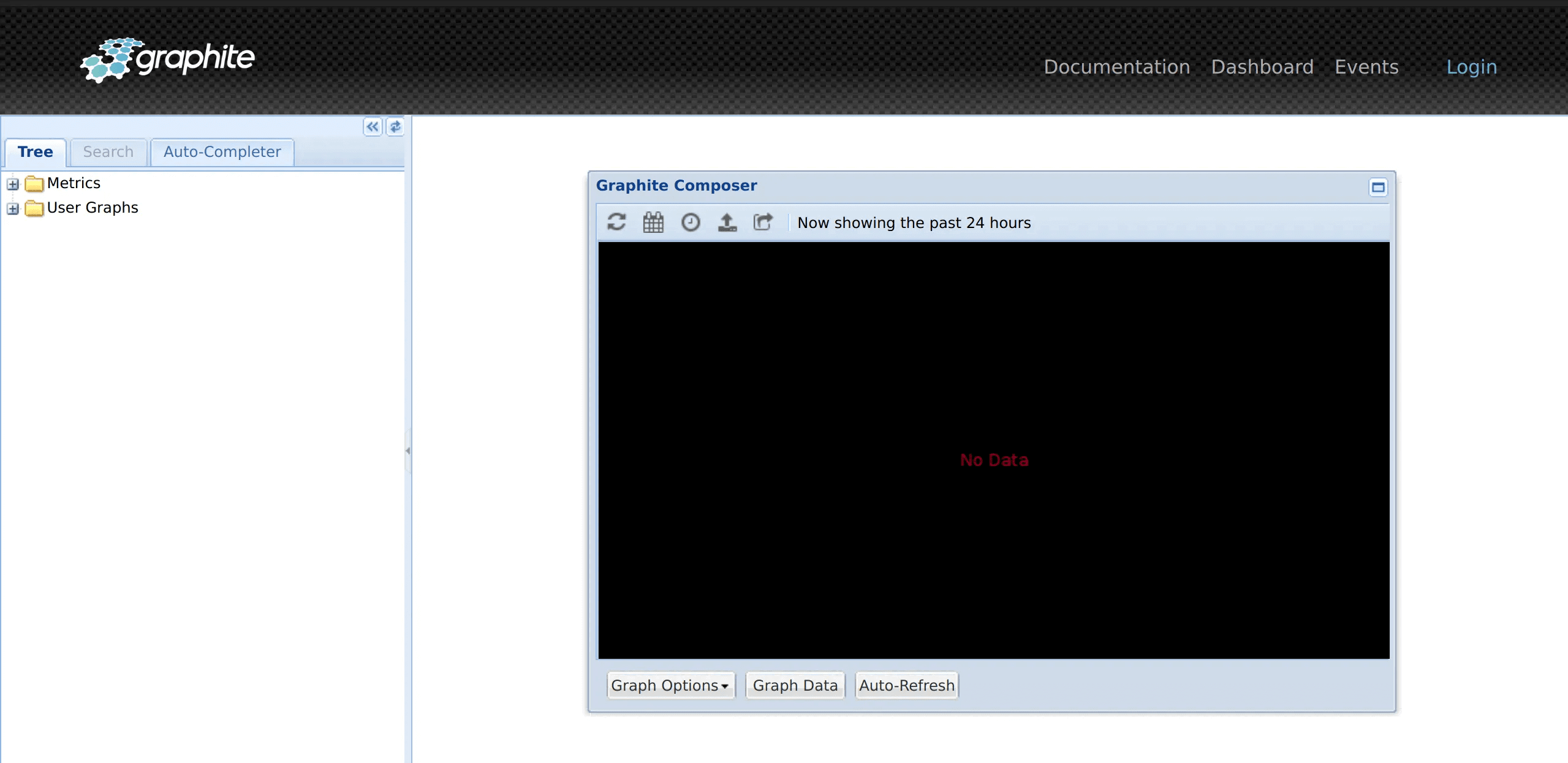The height and width of the screenshot is (763, 1568).
Task: Switch to the Auto-Completer tab
Action: 222,152
